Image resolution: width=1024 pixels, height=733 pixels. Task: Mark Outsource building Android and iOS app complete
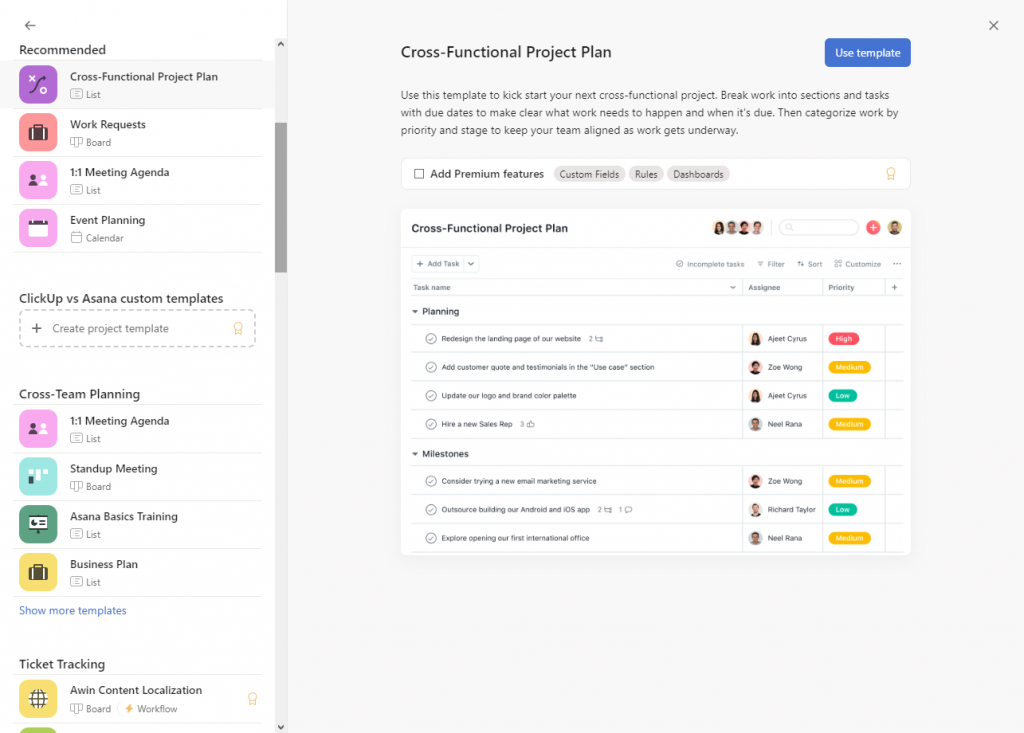pos(431,510)
